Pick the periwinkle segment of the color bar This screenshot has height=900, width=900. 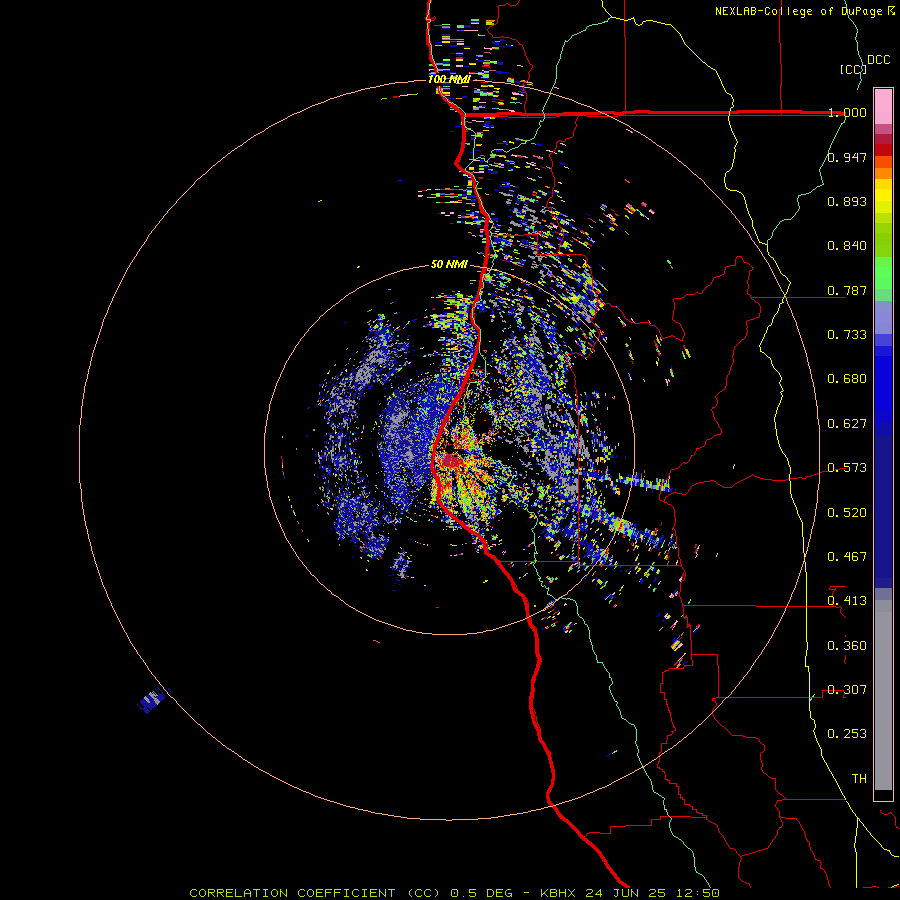[883, 317]
